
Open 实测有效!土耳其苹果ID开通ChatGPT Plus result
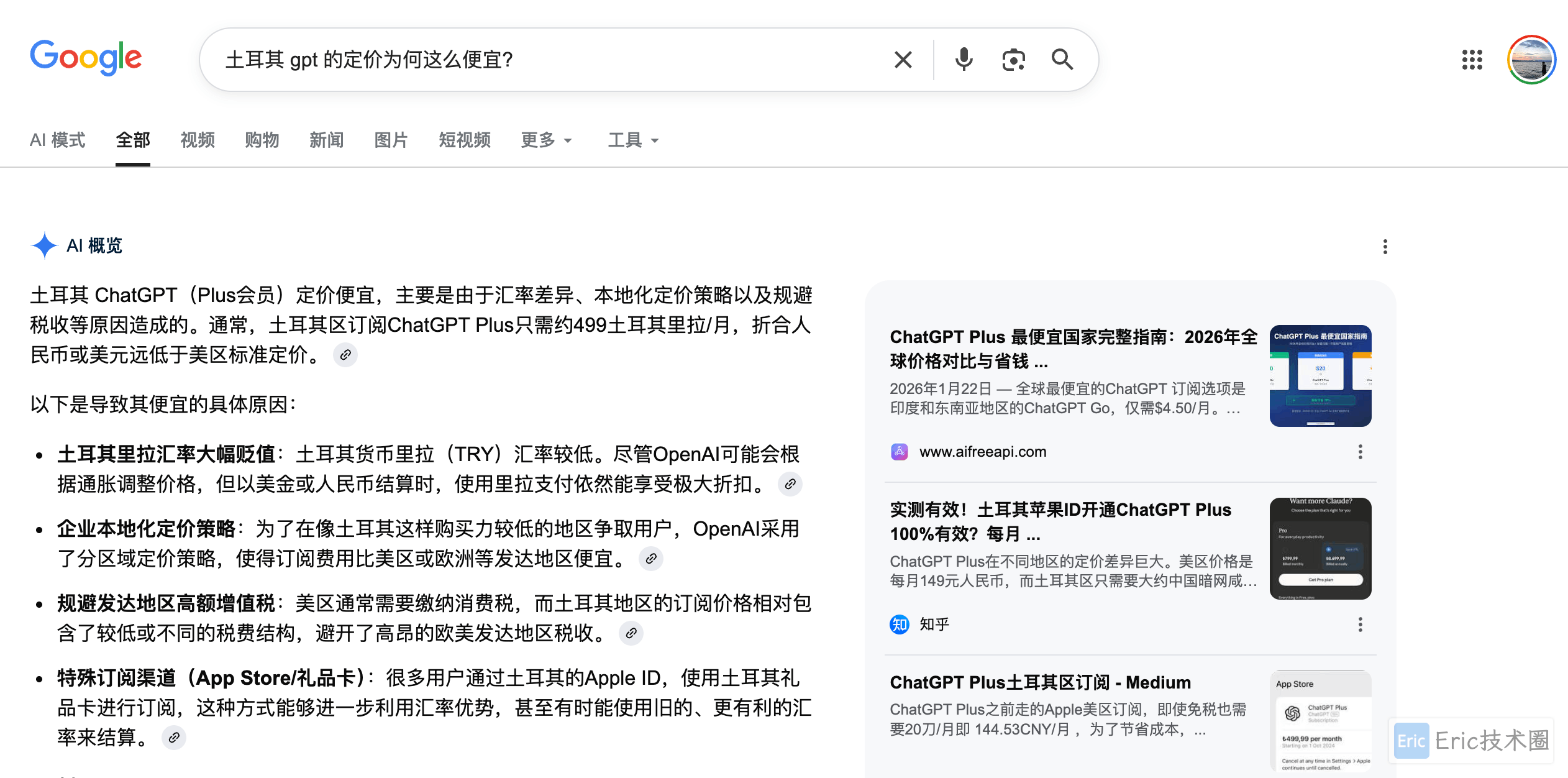click(x=1060, y=521)
